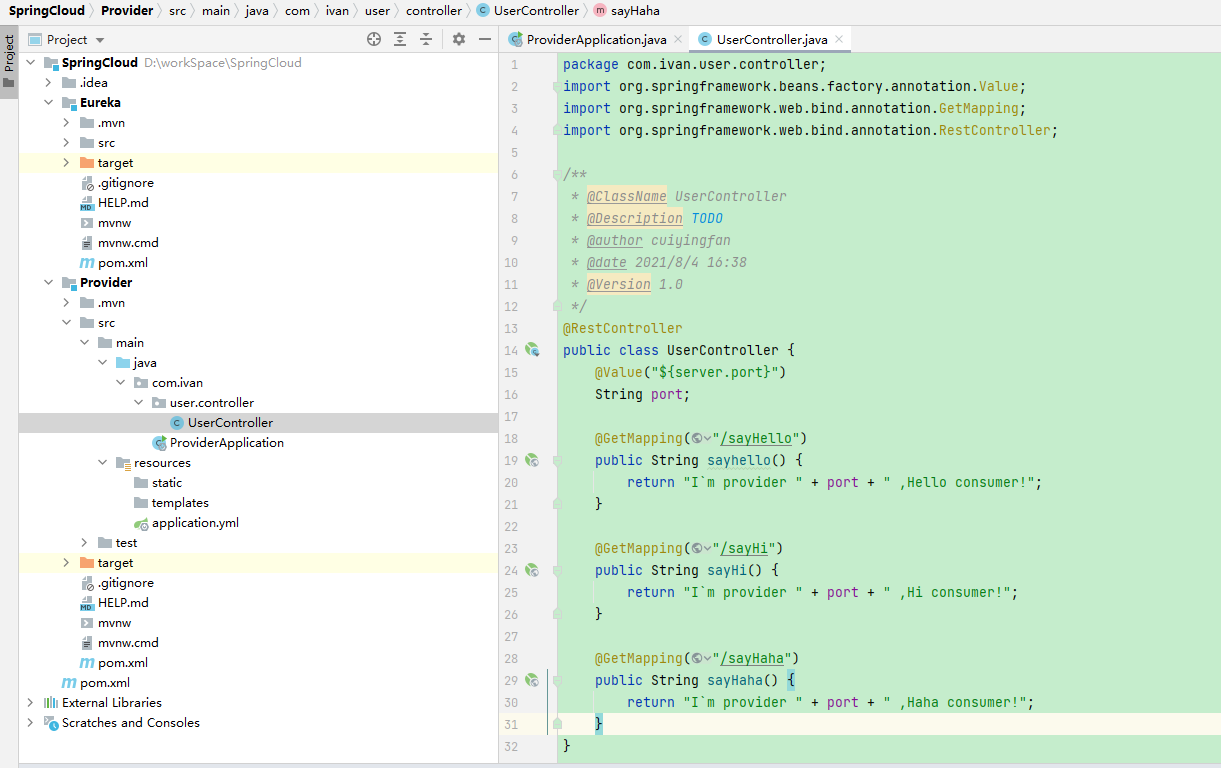Expand the test folder
Viewport: 1221px width, 768px height.
click(x=85, y=542)
